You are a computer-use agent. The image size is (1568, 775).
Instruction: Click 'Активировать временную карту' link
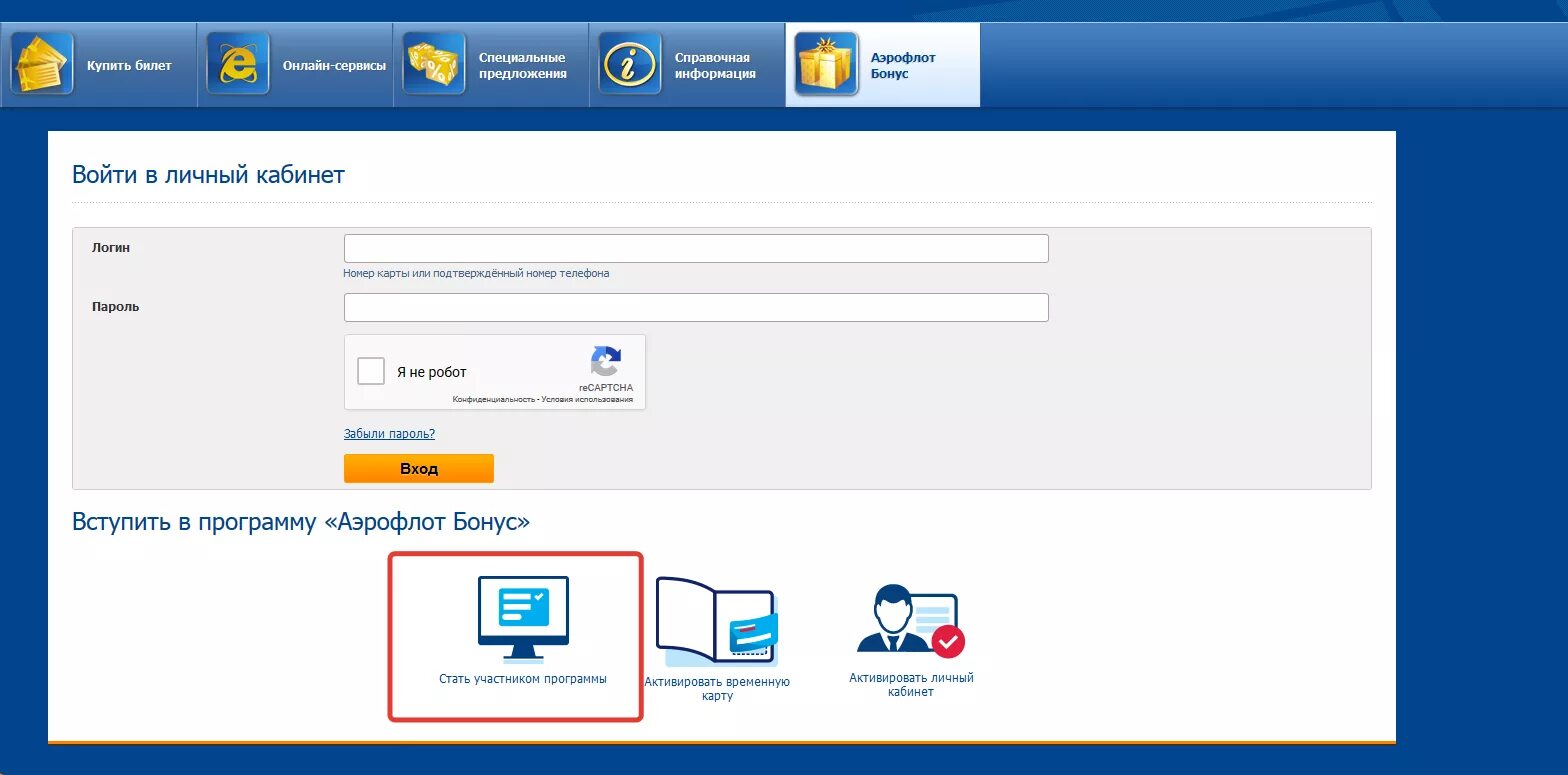(717, 688)
